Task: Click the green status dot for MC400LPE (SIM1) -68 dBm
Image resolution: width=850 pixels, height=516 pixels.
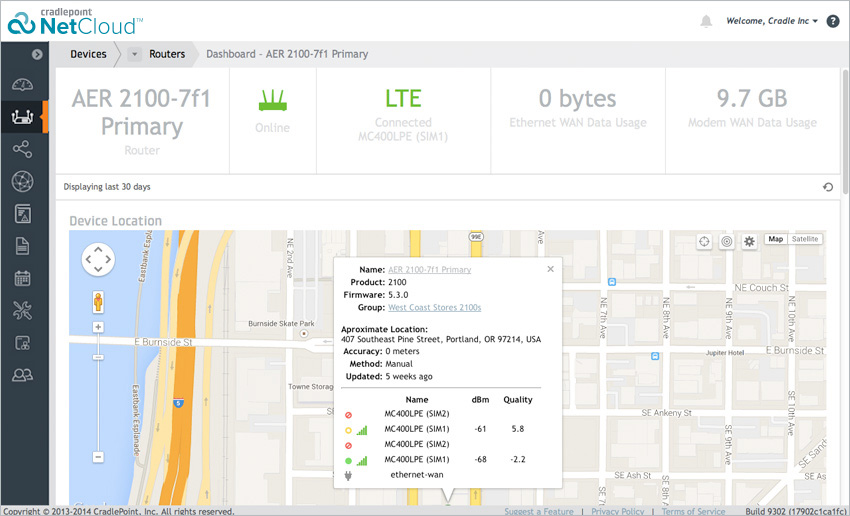Action: click(x=348, y=461)
